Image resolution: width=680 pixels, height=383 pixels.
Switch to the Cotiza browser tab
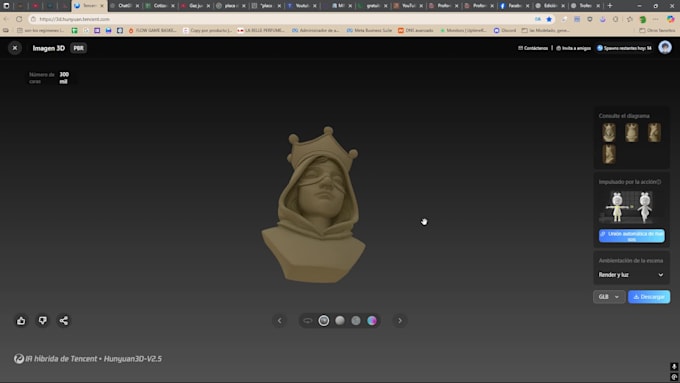[160, 6]
